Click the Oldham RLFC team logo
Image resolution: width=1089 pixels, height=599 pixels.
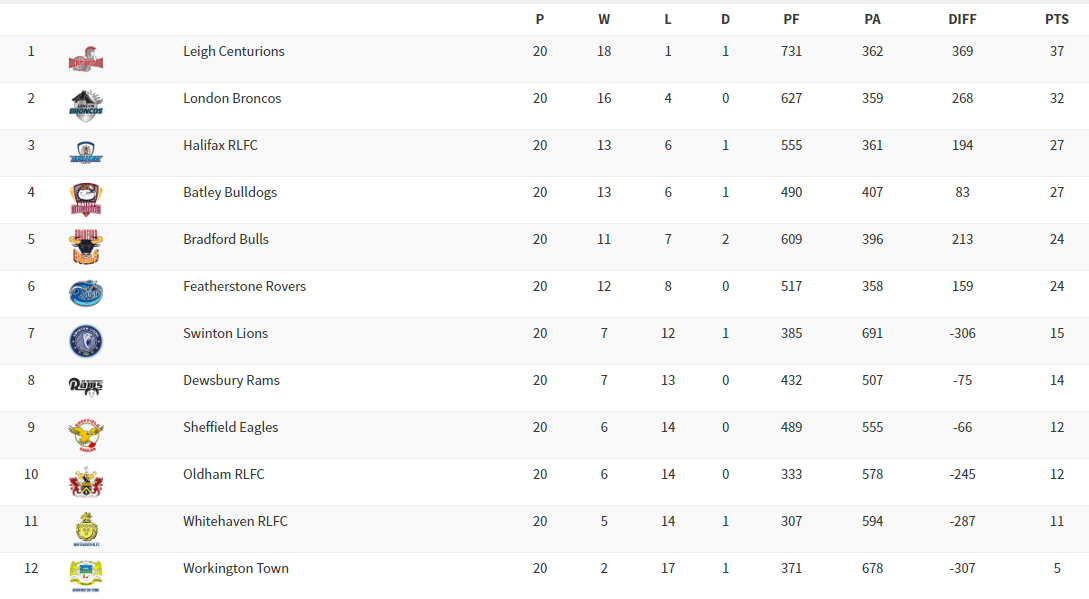coord(86,482)
